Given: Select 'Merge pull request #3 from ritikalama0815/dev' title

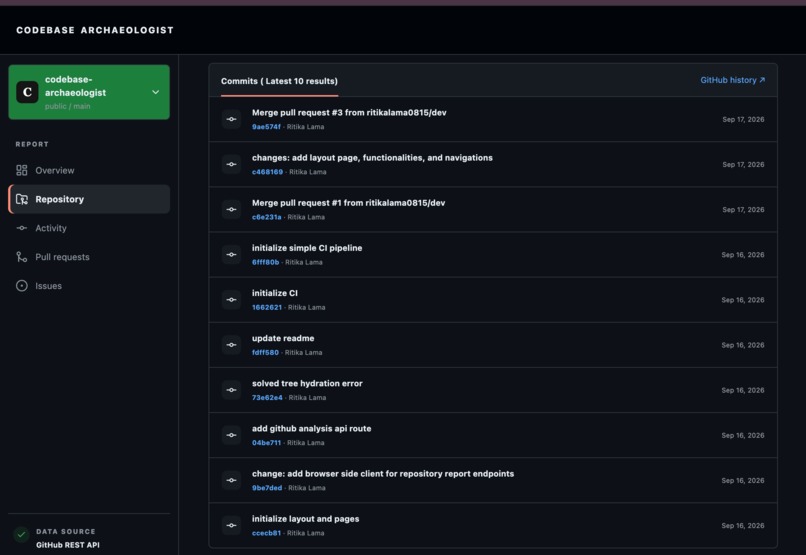Looking at the screenshot, I should pos(349,113).
